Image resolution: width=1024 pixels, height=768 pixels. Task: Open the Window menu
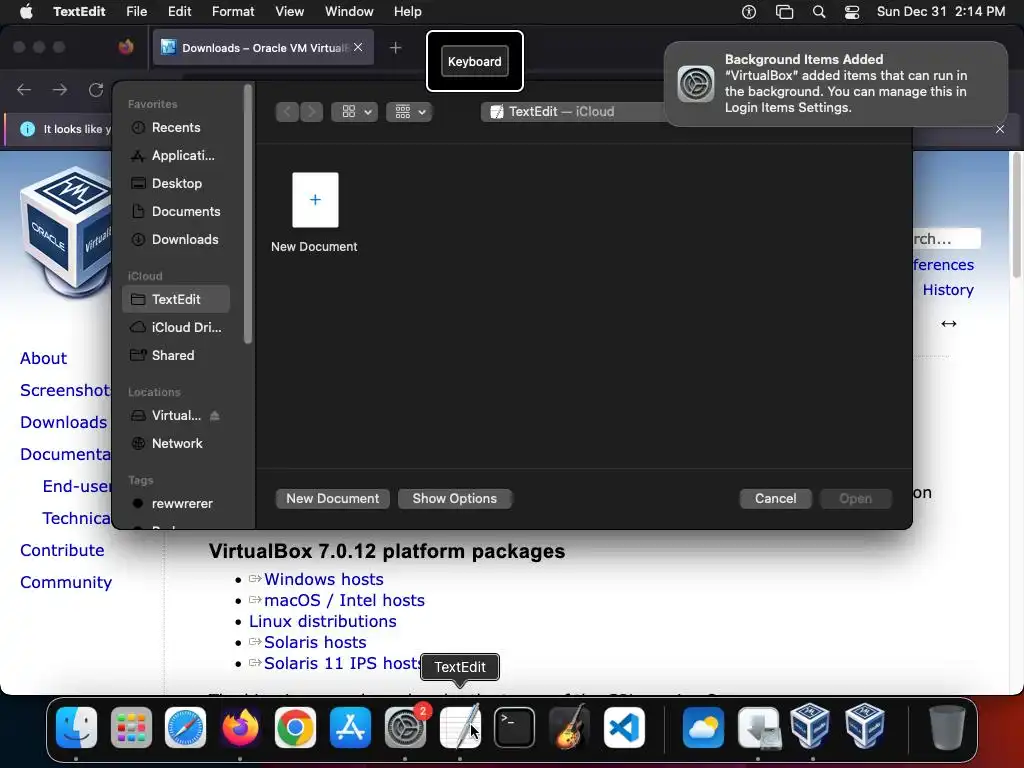[x=349, y=11]
